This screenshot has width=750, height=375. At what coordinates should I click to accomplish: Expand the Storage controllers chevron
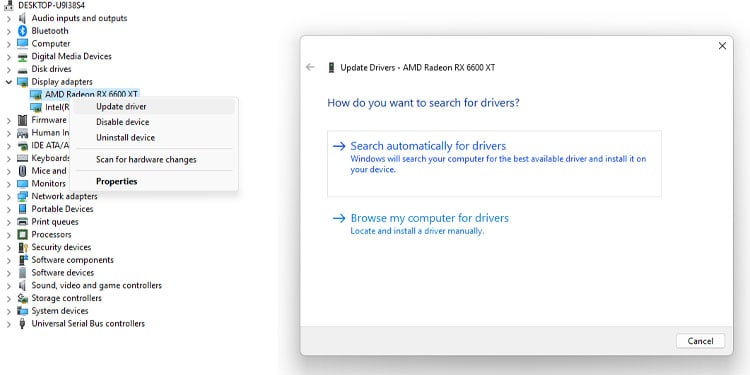(x=9, y=298)
